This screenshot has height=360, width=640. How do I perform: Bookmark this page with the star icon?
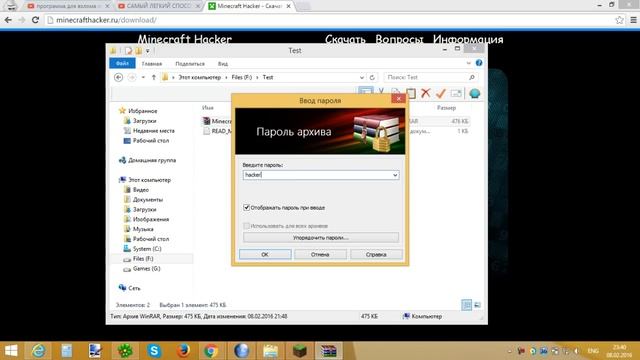(x=619, y=20)
